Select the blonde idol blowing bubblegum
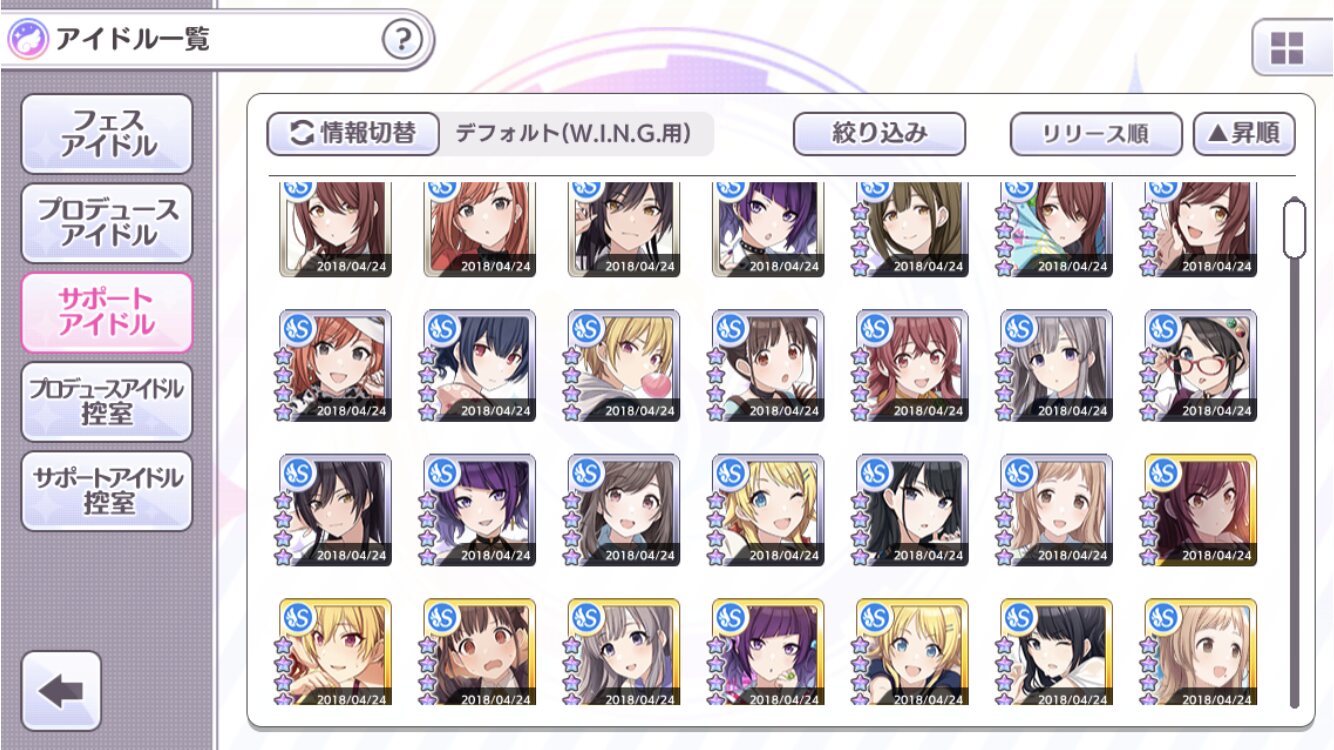The height and width of the screenshot is (750, 1334). [624, 366]
